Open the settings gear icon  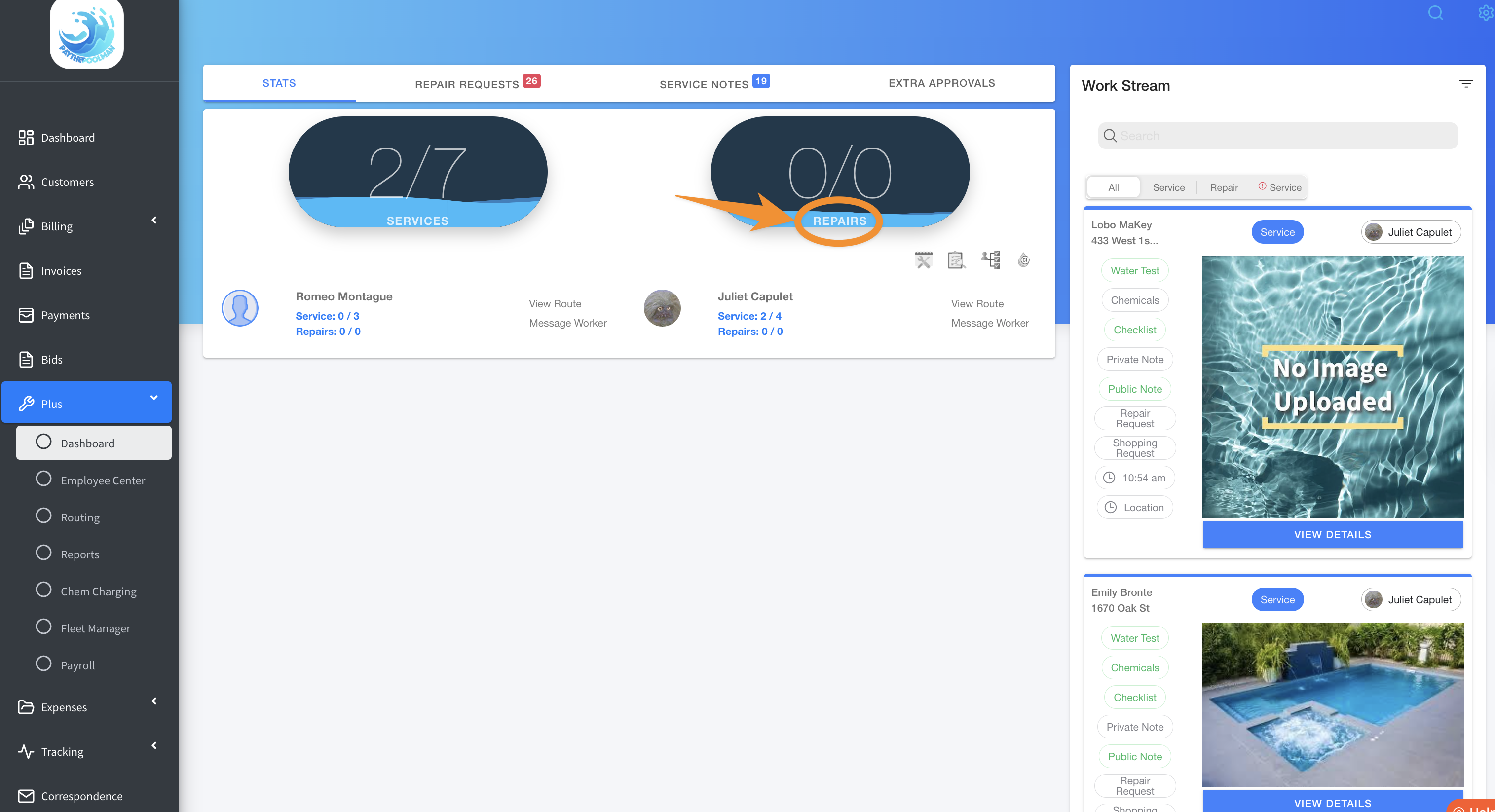1485,13
